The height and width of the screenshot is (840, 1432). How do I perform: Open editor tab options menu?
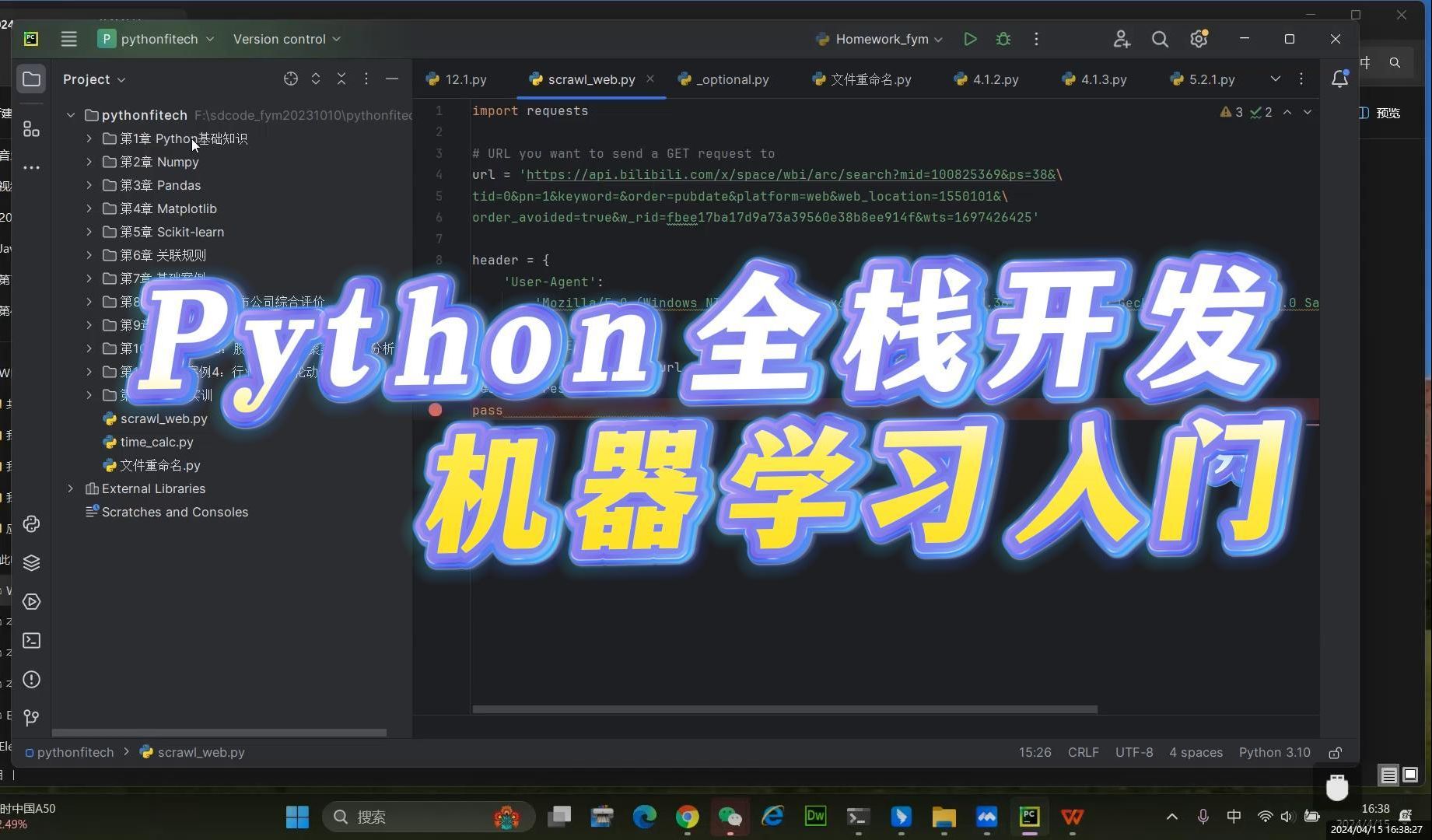coord(1301,79)
